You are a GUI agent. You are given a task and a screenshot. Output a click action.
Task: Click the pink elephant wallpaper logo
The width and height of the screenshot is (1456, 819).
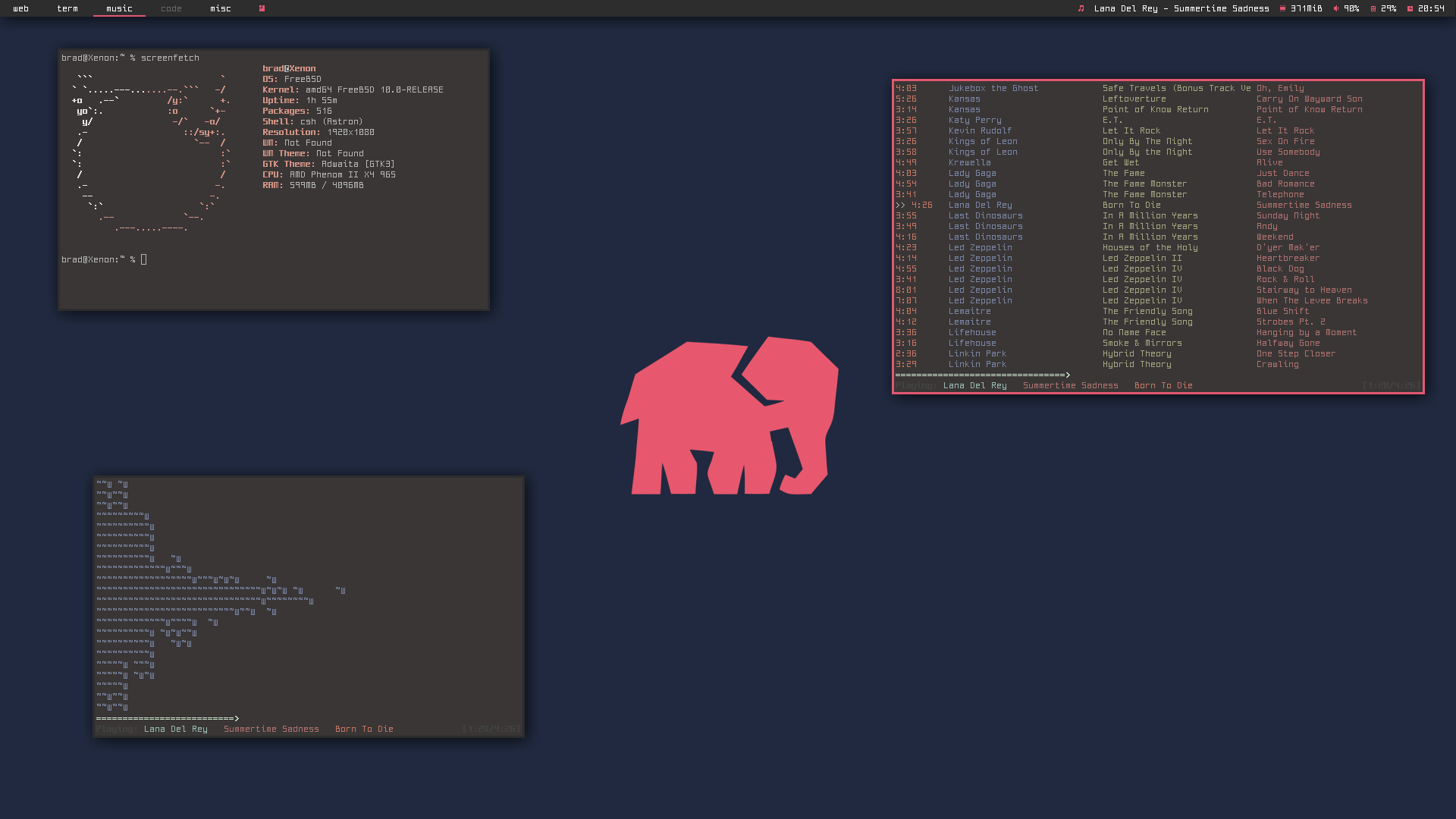[x=730, y=416]
